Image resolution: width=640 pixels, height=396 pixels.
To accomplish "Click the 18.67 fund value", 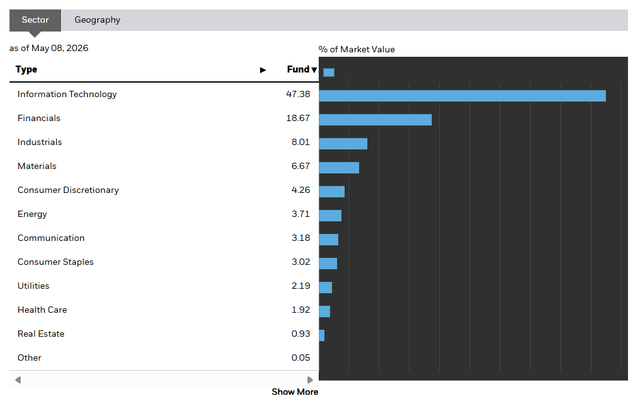I will click(298, 118).
